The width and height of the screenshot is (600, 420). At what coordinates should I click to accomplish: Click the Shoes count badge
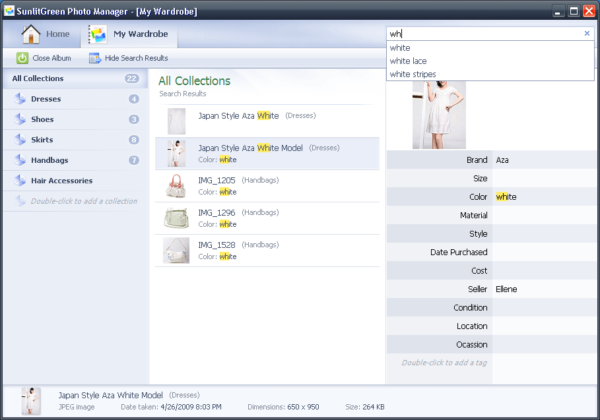tap(134, 119)
